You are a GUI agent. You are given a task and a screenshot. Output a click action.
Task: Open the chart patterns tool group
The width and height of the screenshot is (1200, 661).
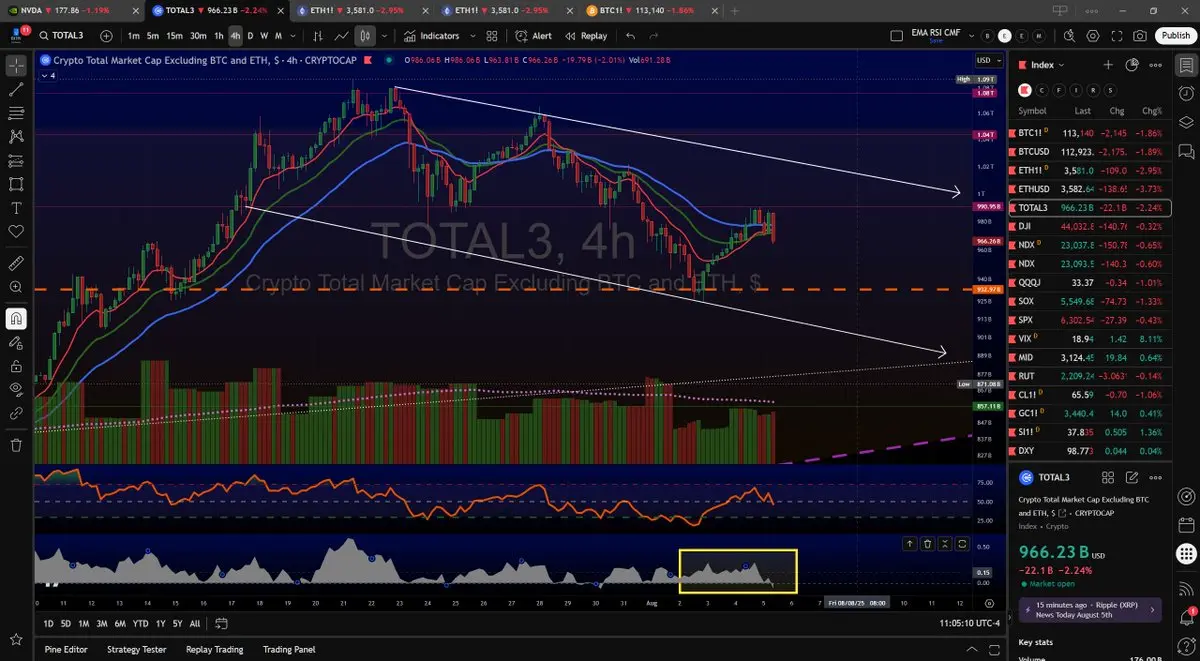(16, 136)
